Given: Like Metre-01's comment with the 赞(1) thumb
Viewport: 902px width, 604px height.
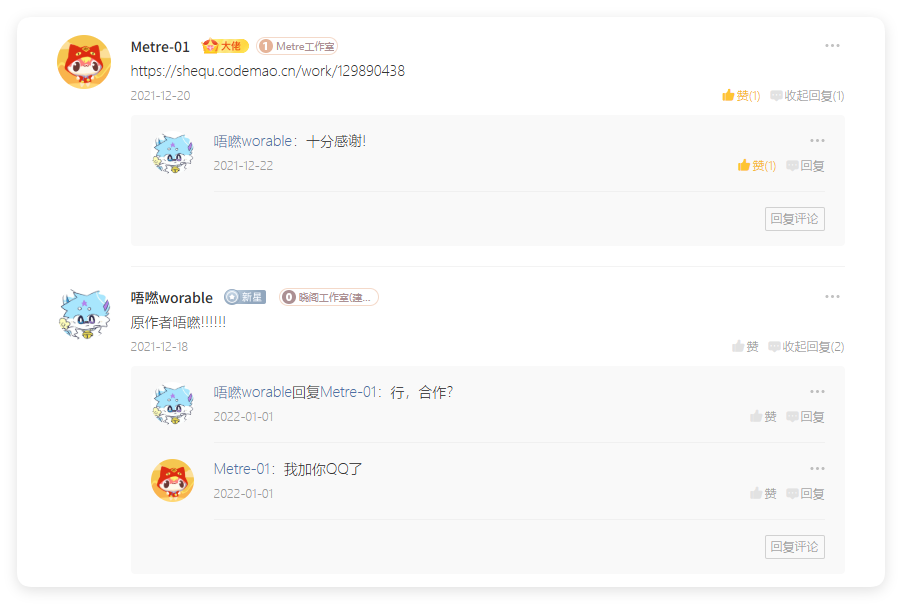Looking at the screenshot, I should coord(742,95).
